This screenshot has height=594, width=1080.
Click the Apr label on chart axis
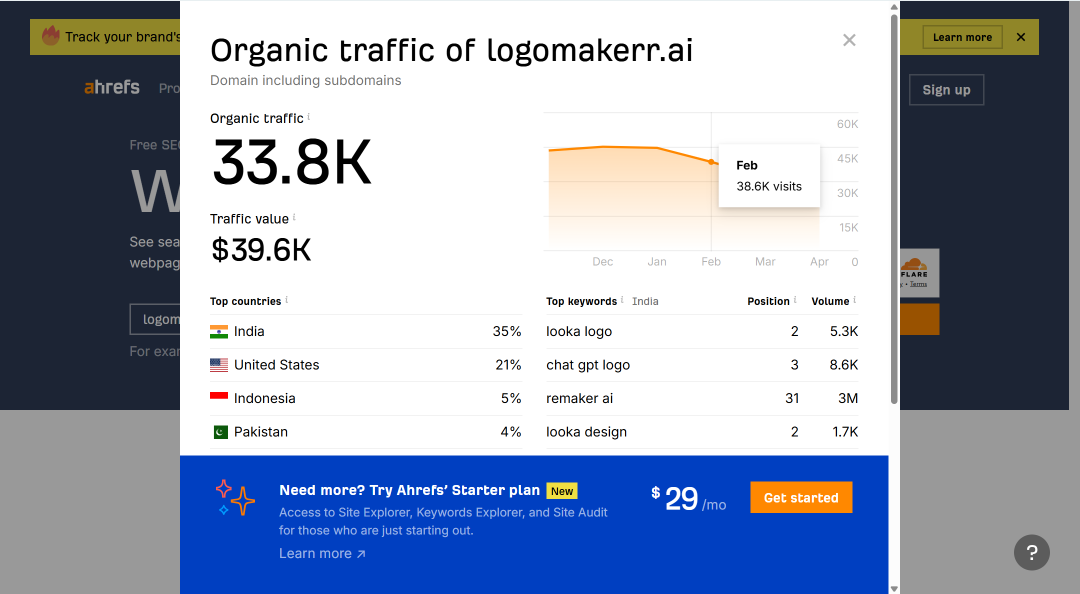coord(820,262)
